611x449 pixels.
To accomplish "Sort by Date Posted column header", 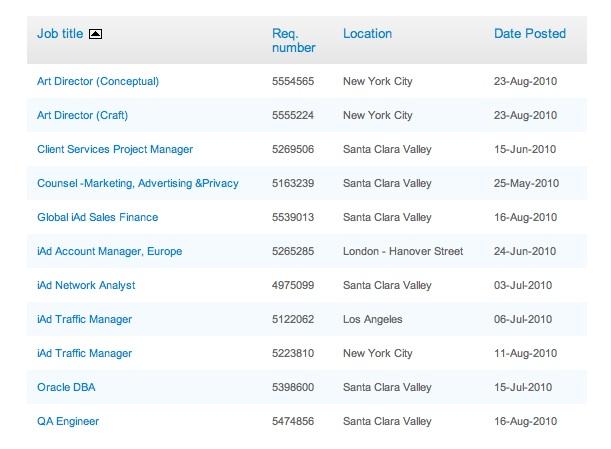I will click(530, 34).
